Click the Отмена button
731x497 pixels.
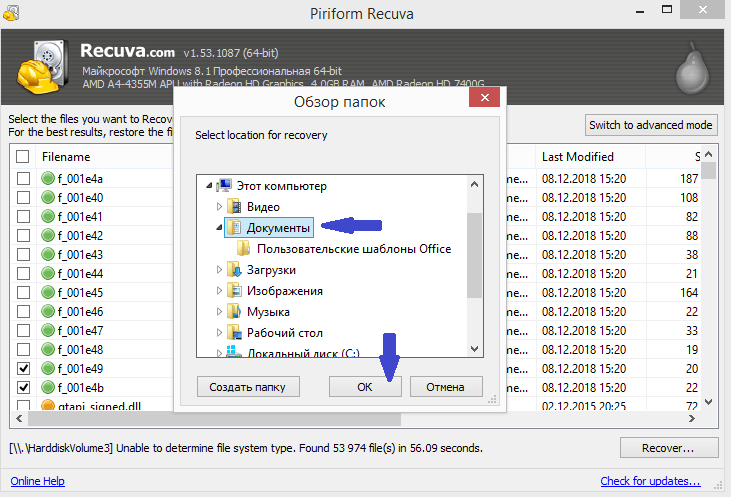[x=446, y=387]
